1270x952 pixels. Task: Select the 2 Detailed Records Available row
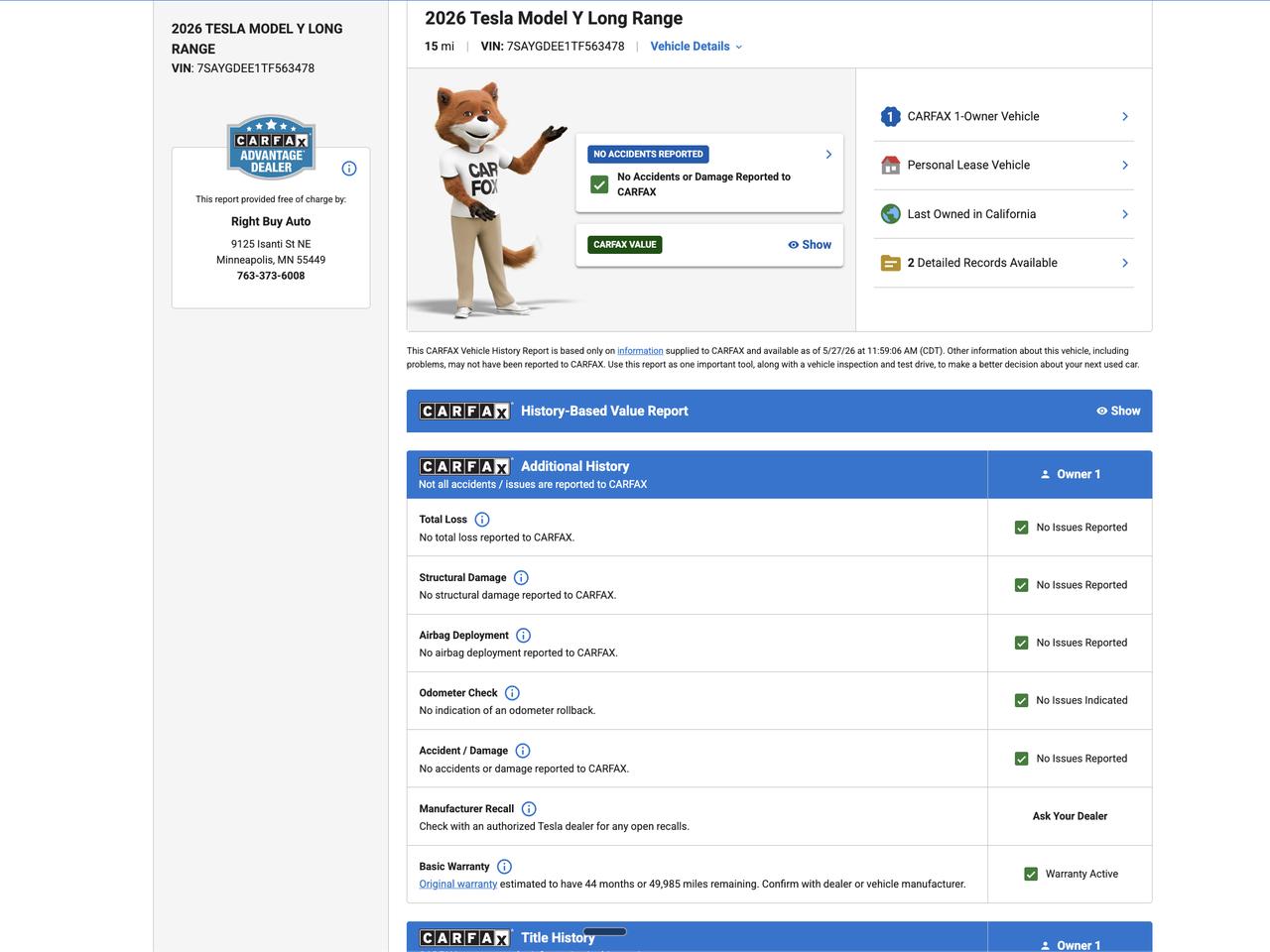pos(1004,263)
